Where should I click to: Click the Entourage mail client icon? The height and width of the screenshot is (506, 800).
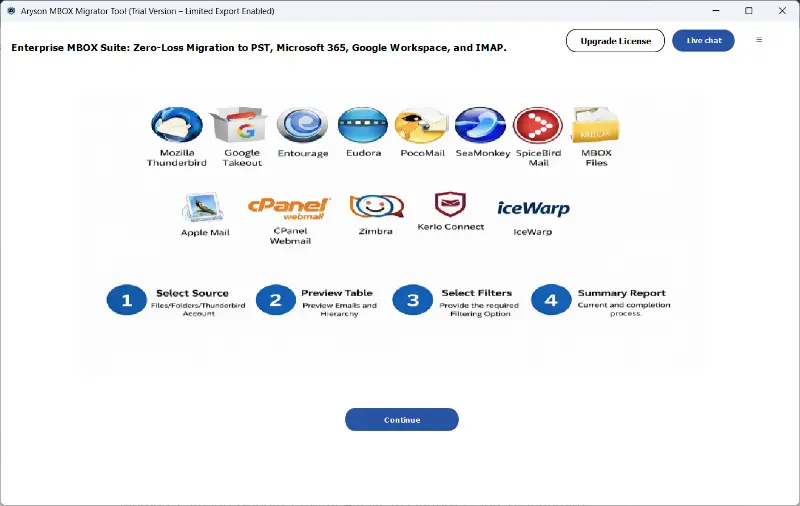pyautogui.click(x=302, y=125)
